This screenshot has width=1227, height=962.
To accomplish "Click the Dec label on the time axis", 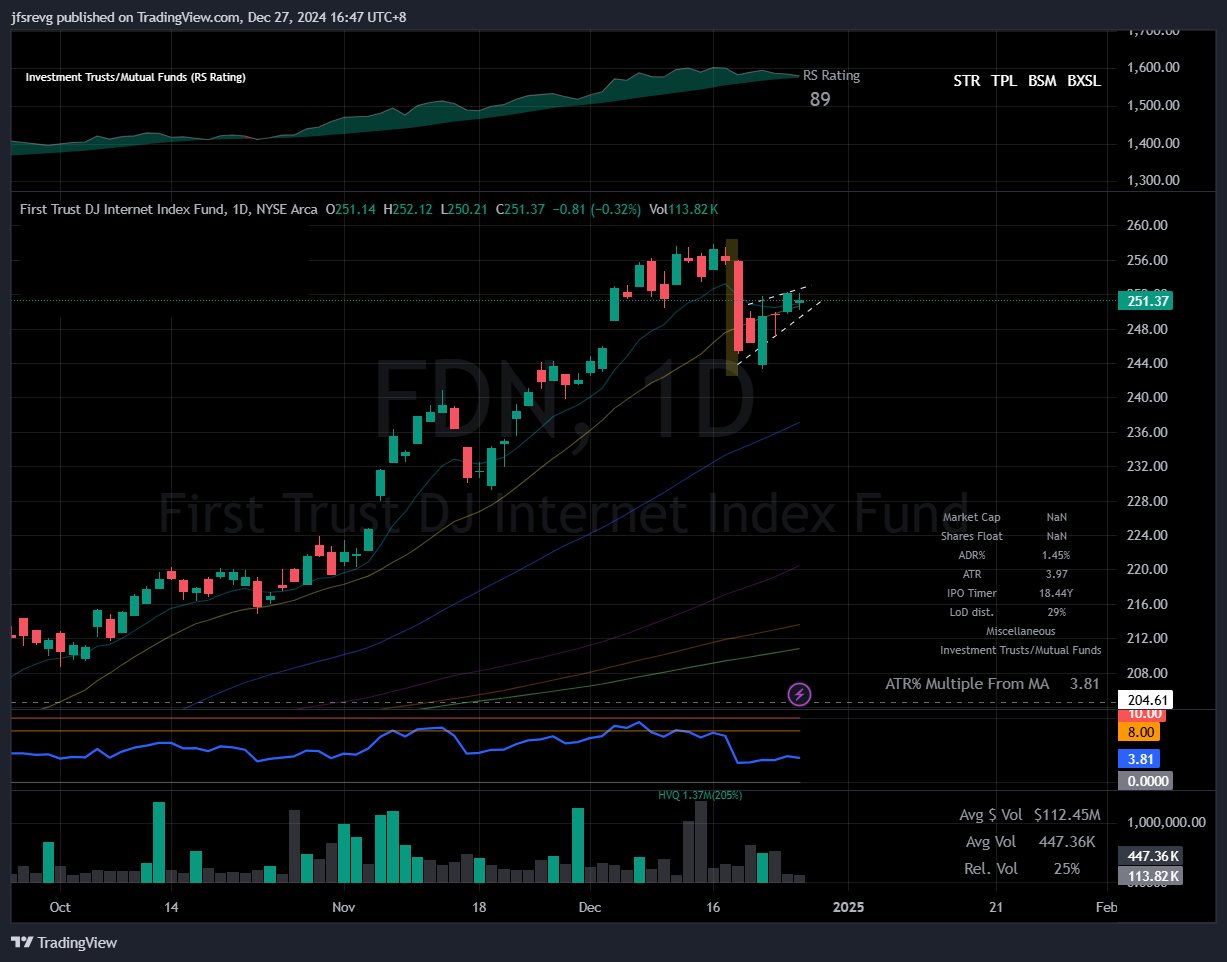I will [x=590, y=907].
